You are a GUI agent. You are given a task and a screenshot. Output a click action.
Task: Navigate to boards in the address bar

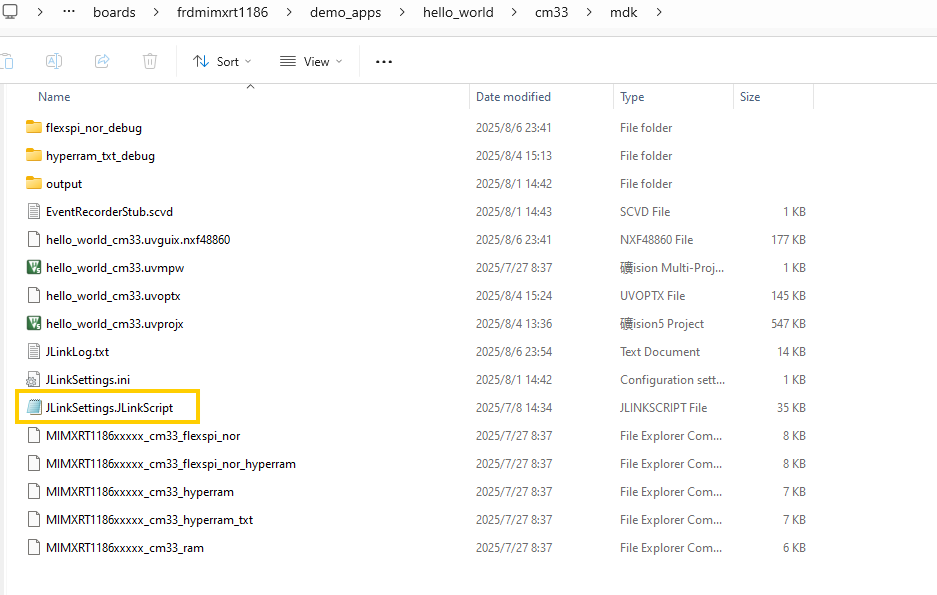[x=114, y=13]
